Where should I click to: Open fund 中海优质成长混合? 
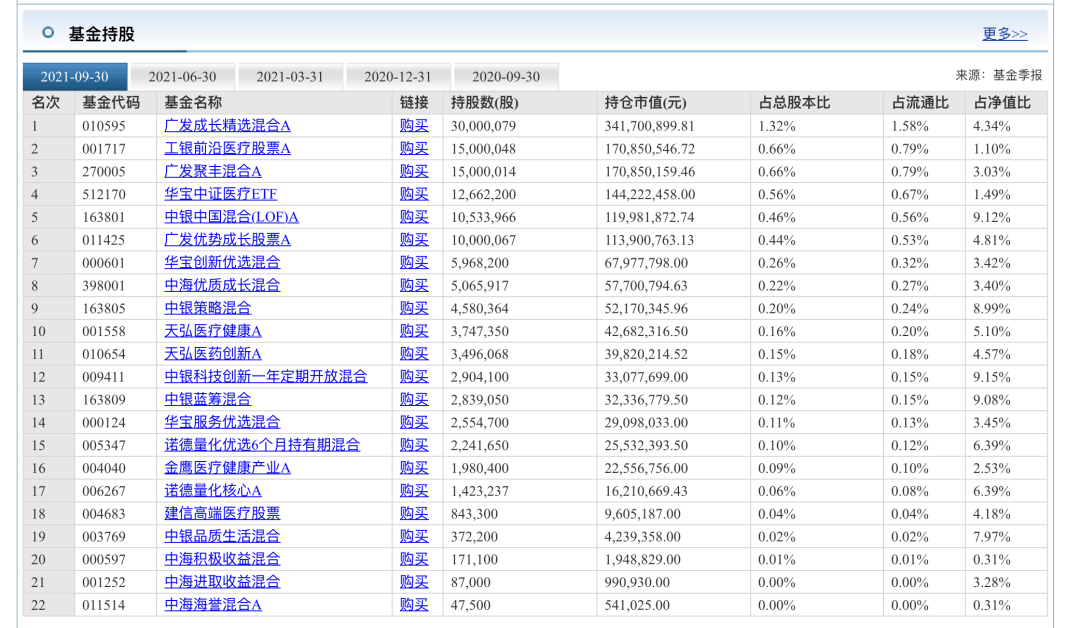tap(222, 285)
